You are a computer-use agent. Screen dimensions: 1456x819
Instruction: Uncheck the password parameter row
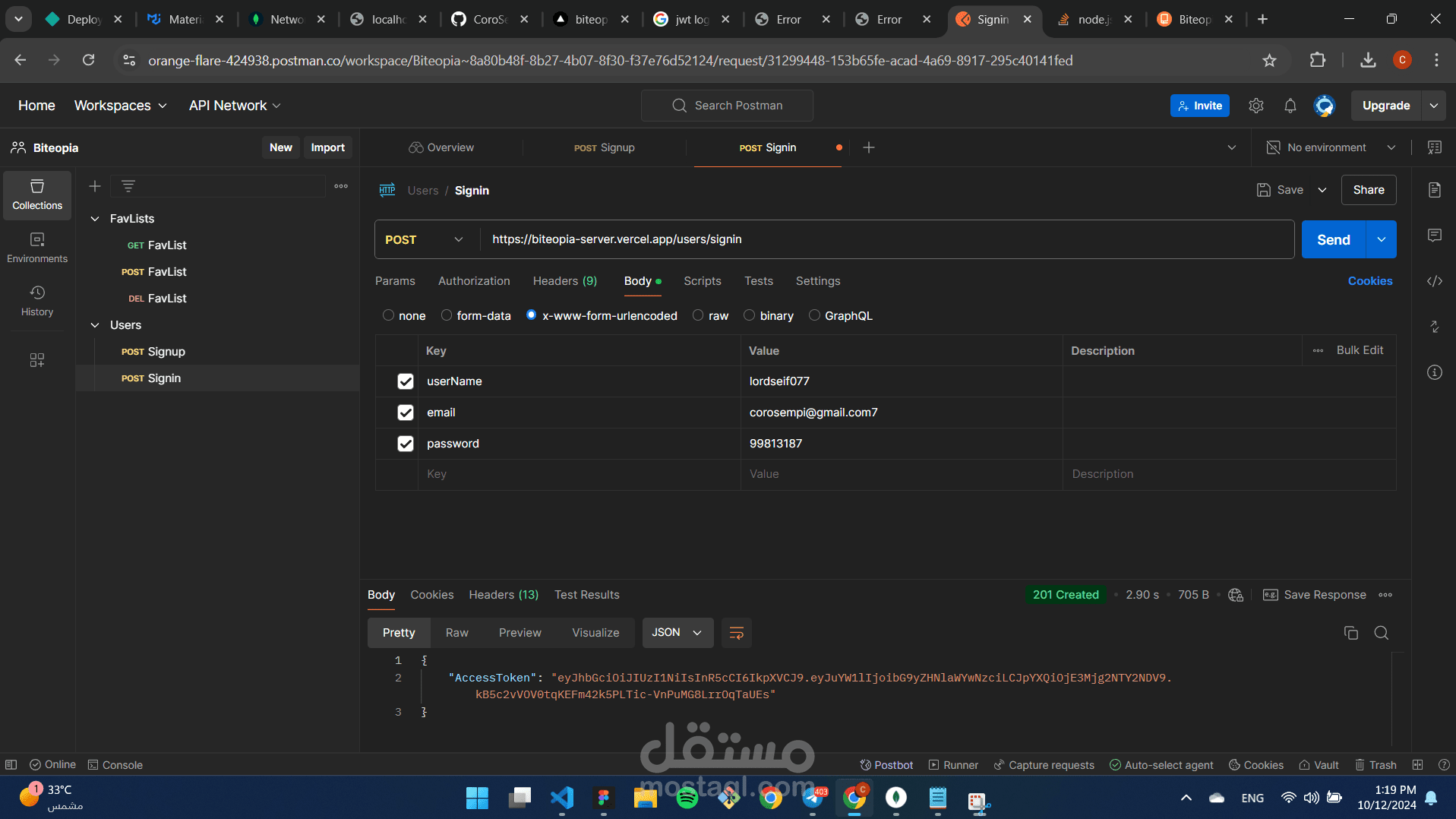point(406,444)
